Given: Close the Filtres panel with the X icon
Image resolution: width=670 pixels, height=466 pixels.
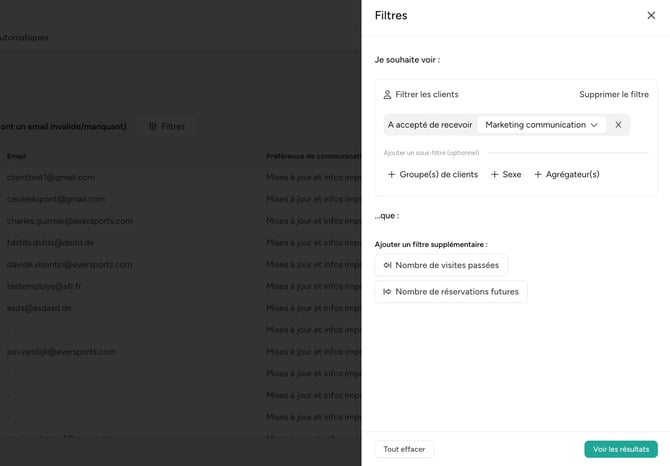Looking at the screenshot, I should click(651, 15).
